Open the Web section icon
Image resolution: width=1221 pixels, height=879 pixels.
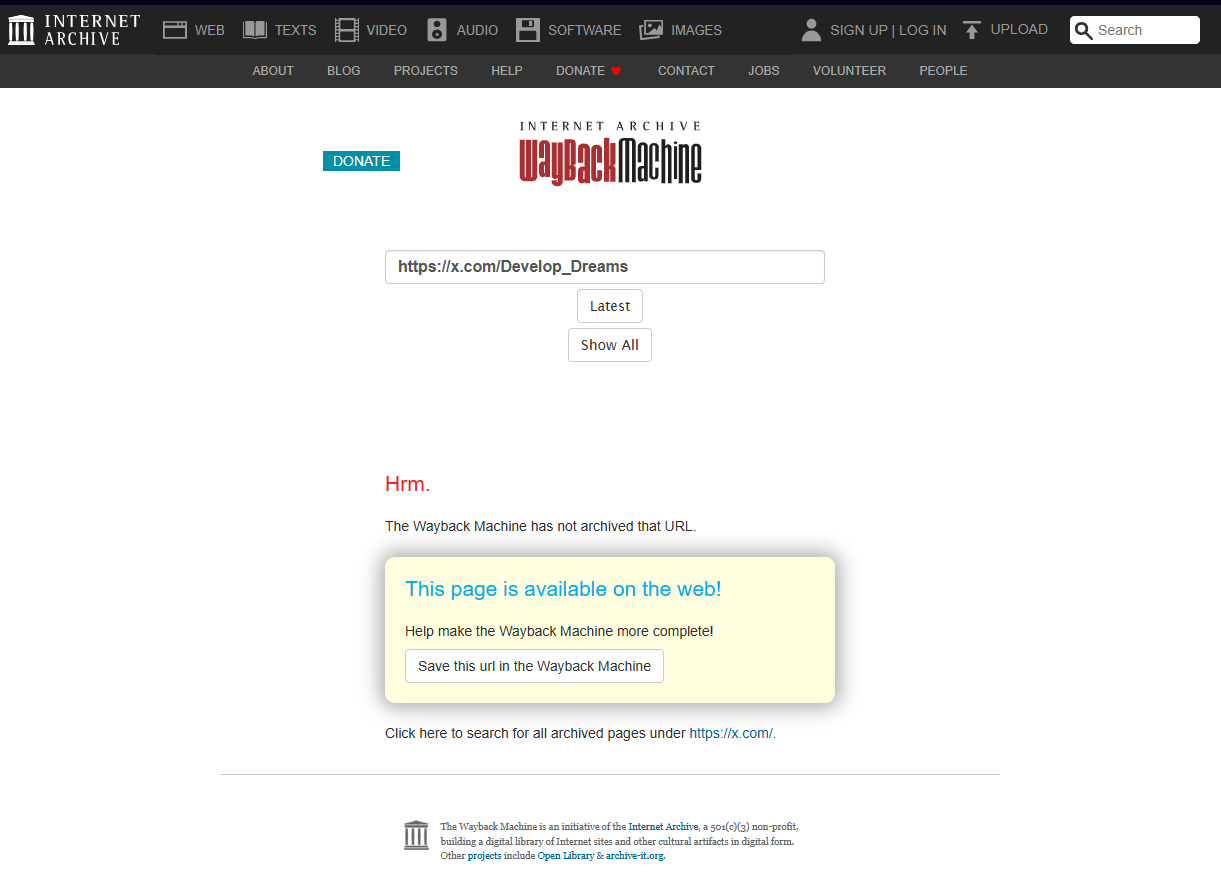(x=175, y=30)
